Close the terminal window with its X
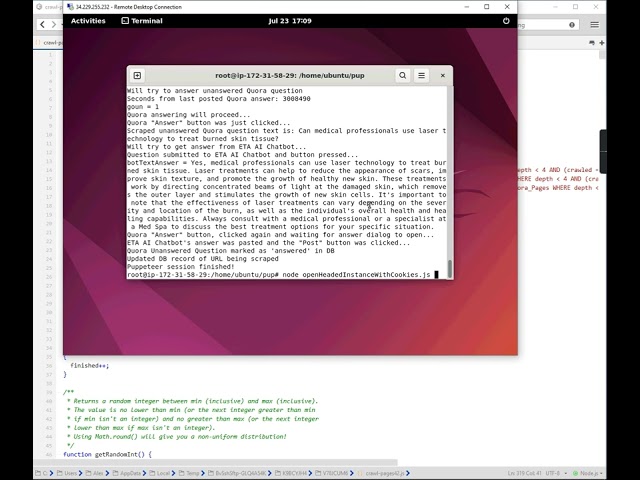This screenshot has height=480, width=640. (442, 76)
